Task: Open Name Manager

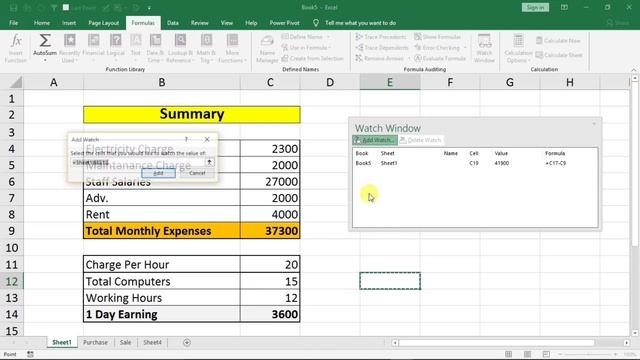Action: point(267,49)
